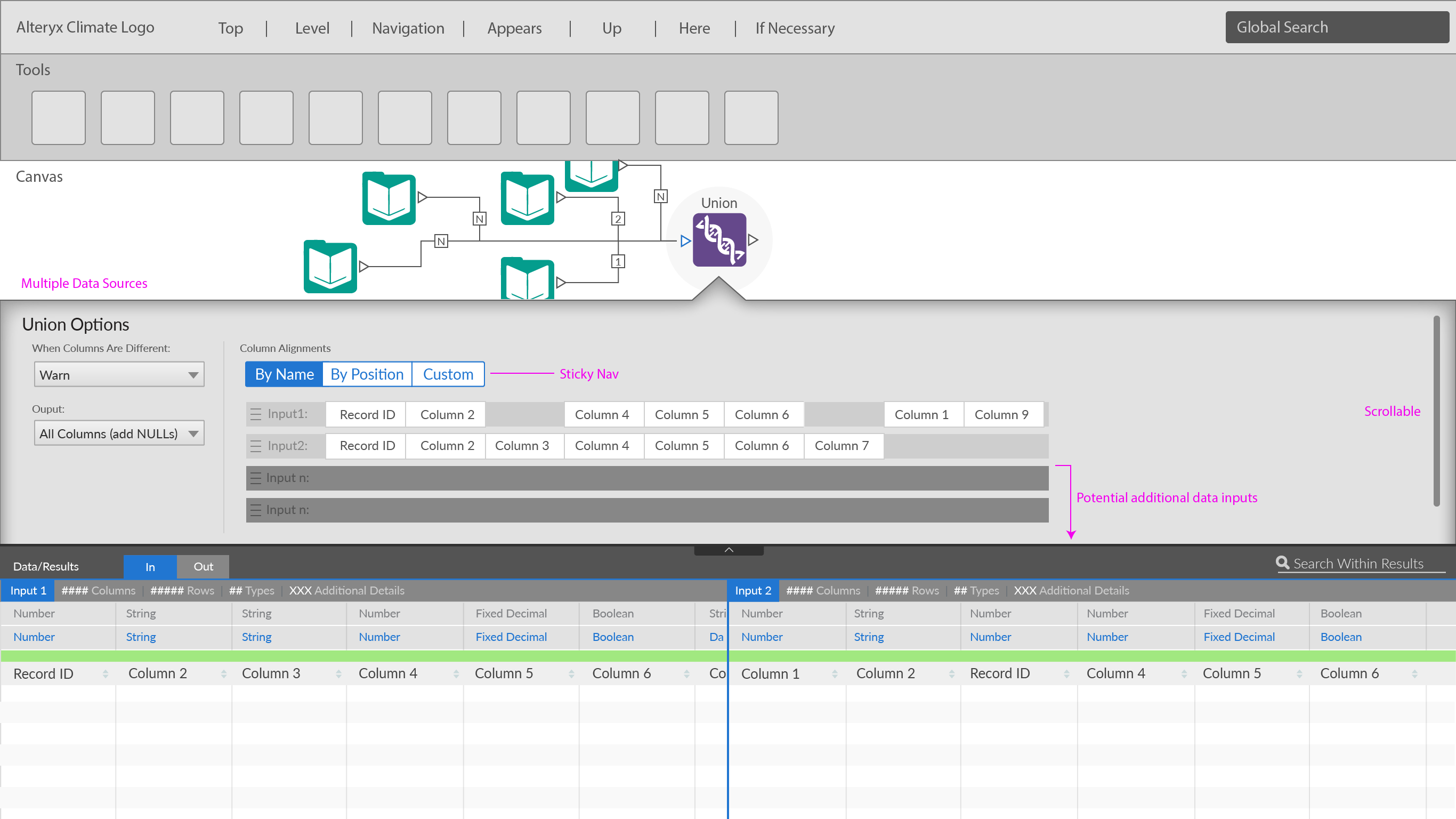Screen dimensions: 1456x819
Task: Click the Input1 row drag handle
Action: coord(255,414)
